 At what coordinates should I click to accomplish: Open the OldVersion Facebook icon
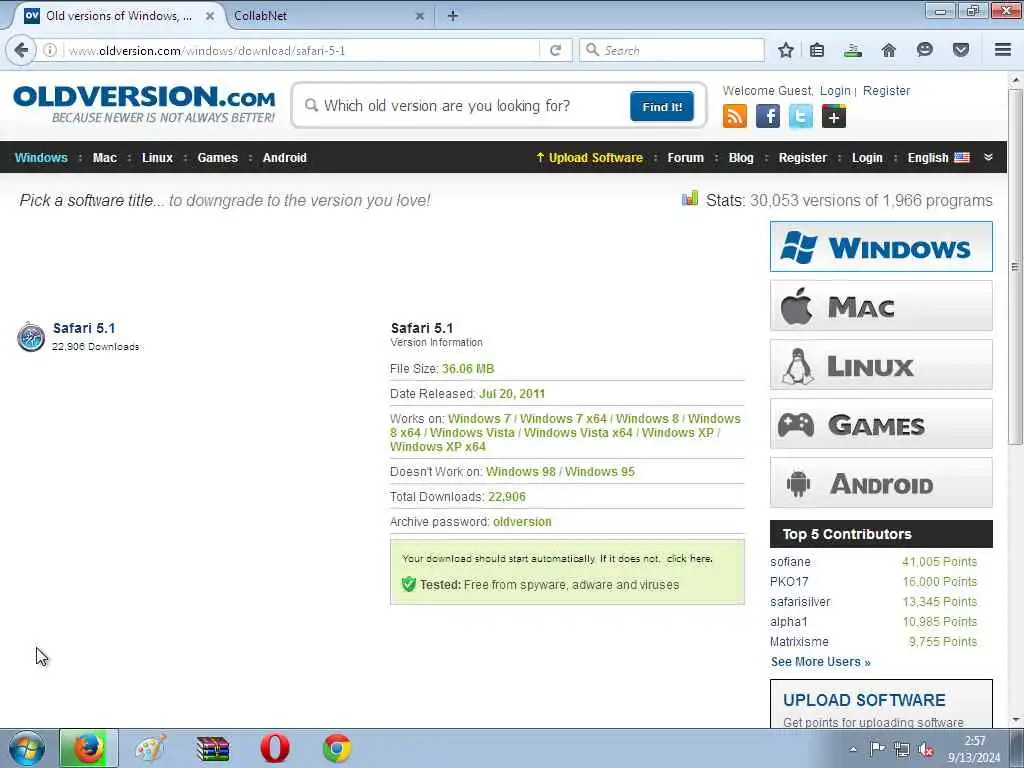(x=767, y=116)
